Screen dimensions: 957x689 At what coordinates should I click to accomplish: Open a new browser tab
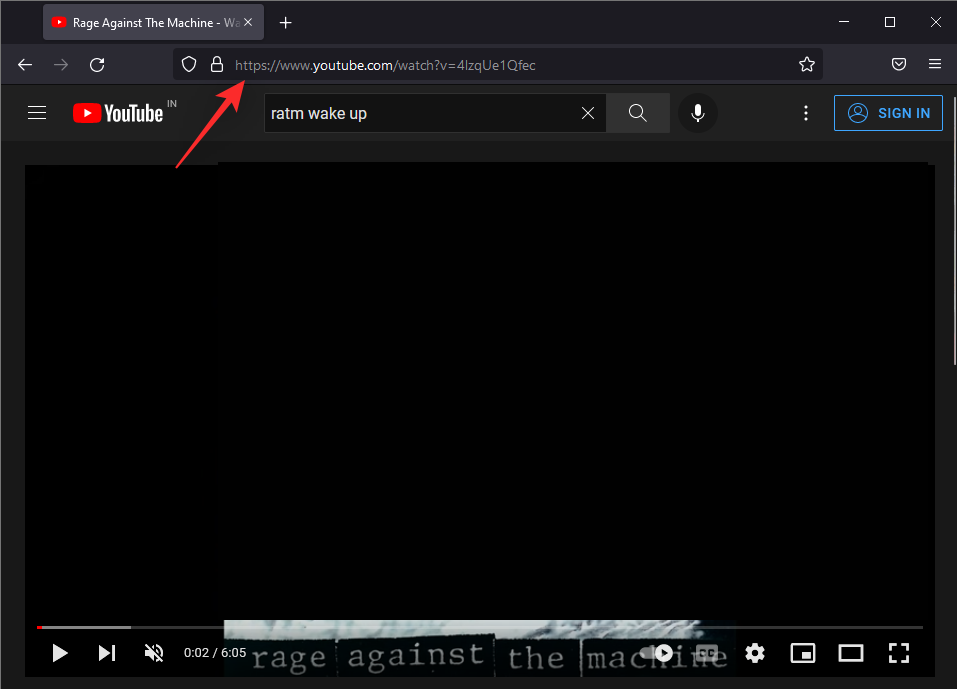[x=285, y=23]
